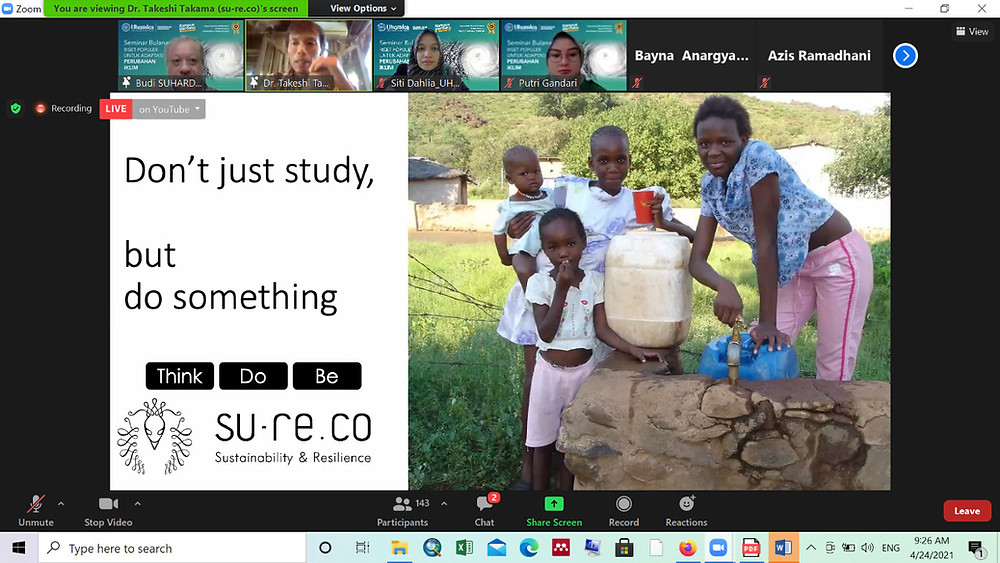
Task: Click the green Share Screen button
Action: click(554, 511)
